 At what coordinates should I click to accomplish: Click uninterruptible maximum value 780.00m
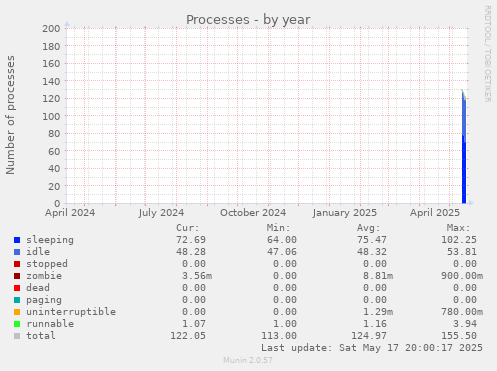point(462,312)
